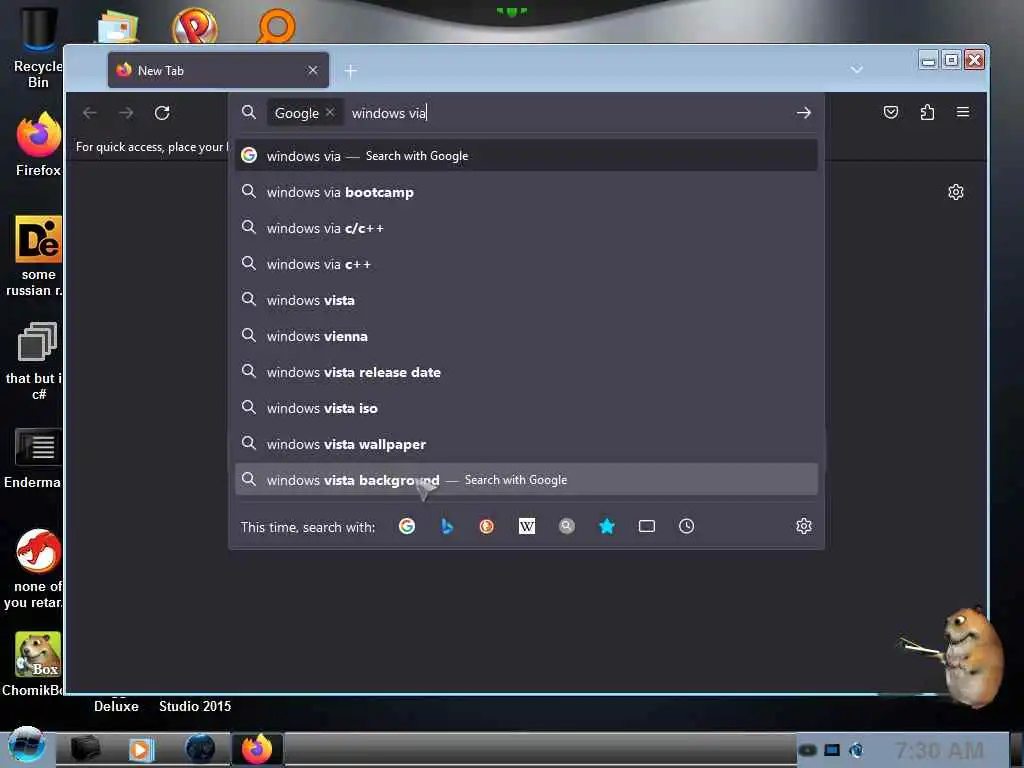
Task: Choose suggestion 'windows via c/c++'
Action: click(x=526, y=228)
